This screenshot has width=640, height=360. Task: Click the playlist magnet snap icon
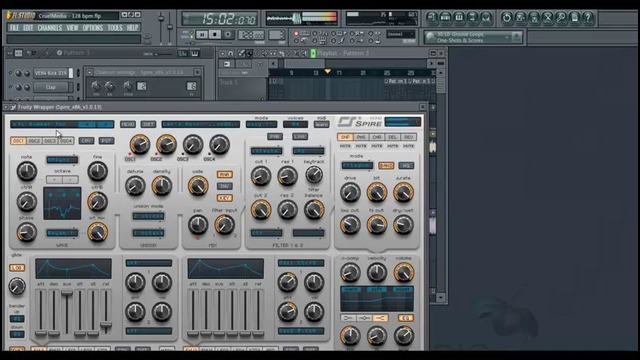click(231, 53)
